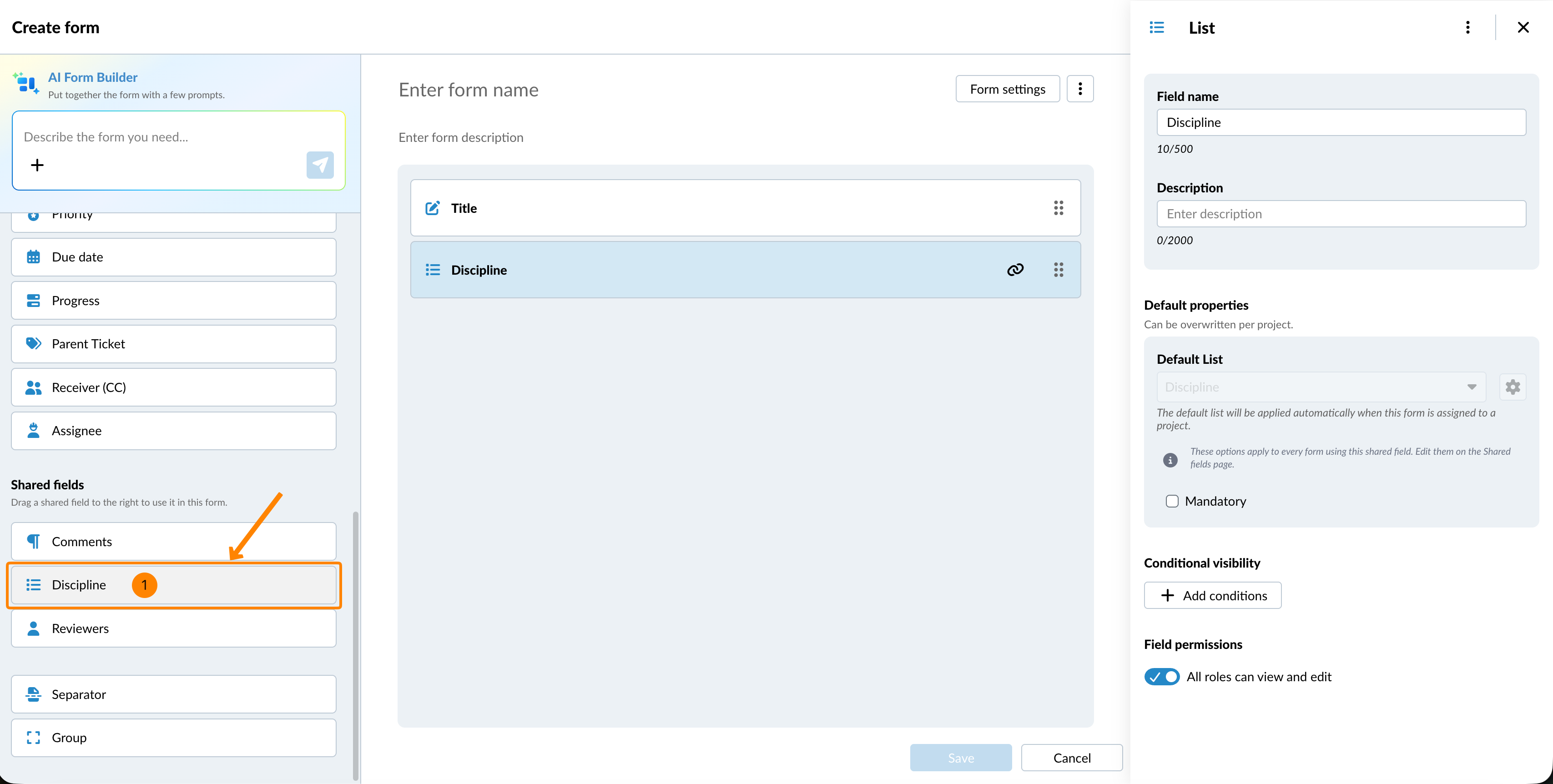The height and width of the screenshot is (784, 1553).
Task: Open the Default List gear settings
Action: tap(1513, 387)
